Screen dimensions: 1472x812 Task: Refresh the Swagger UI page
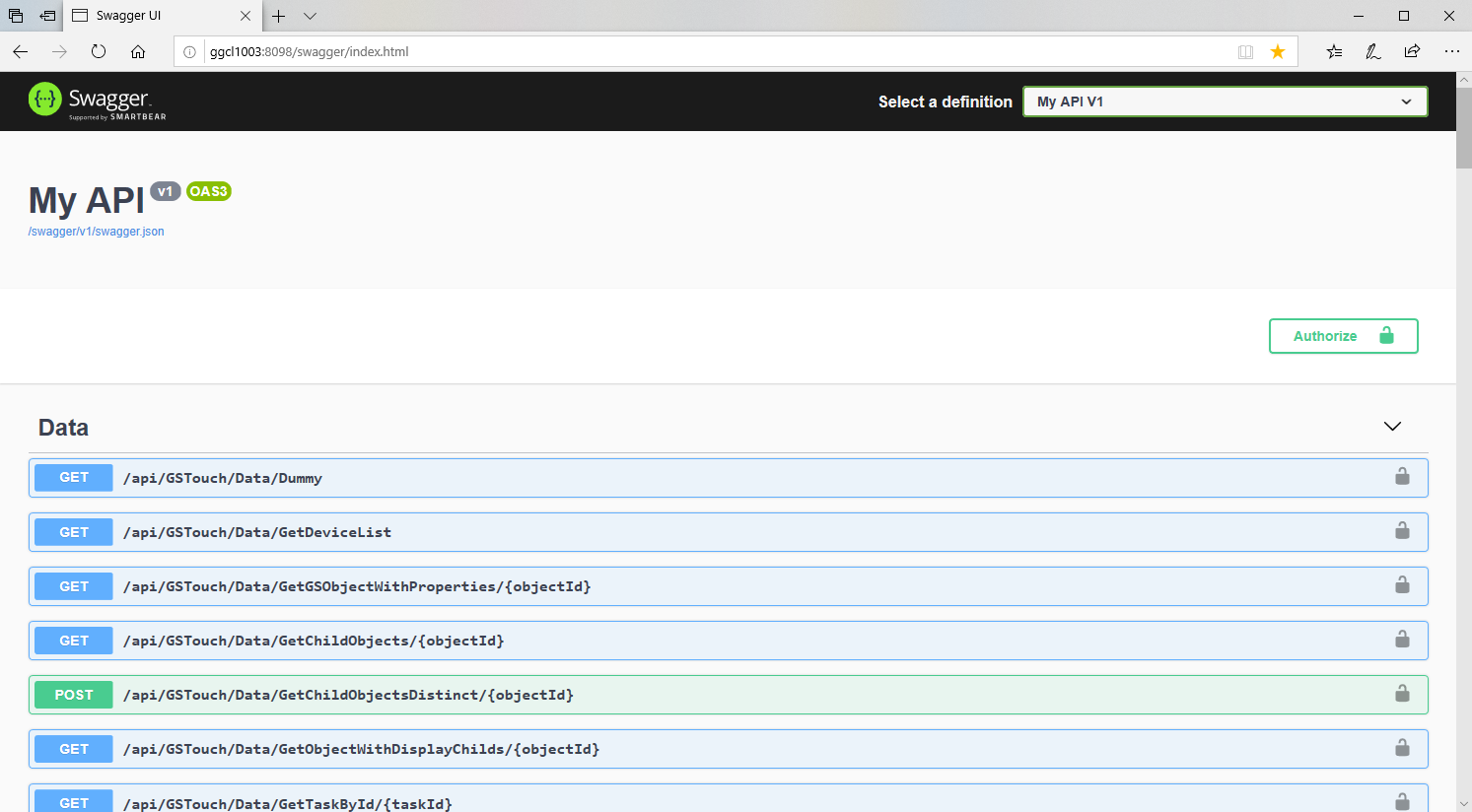pyautogui.click(x=99, y=51)
